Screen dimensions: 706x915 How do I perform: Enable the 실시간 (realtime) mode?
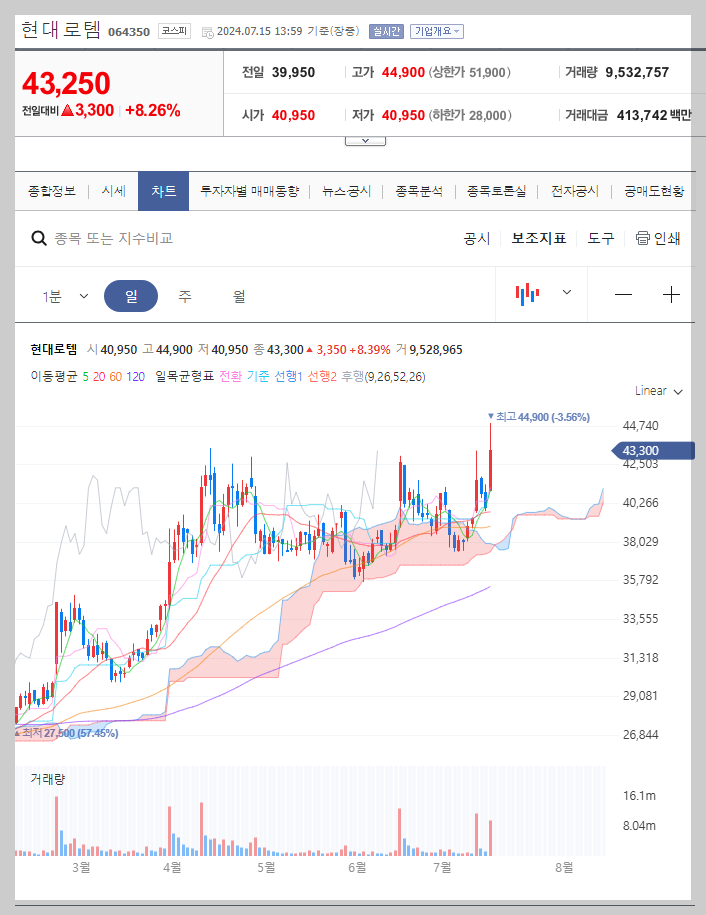(388, 31)
